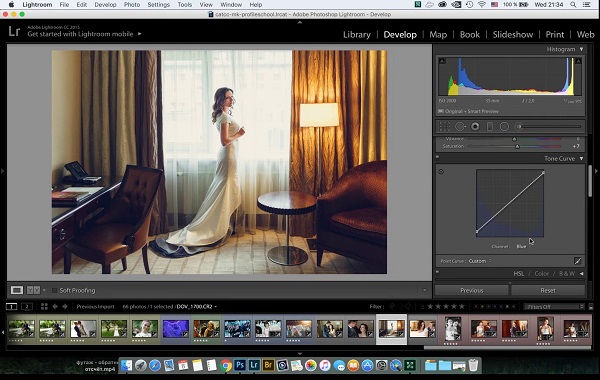
Task: Select the Radial Filter tool
Action: [x=504, y=126]
